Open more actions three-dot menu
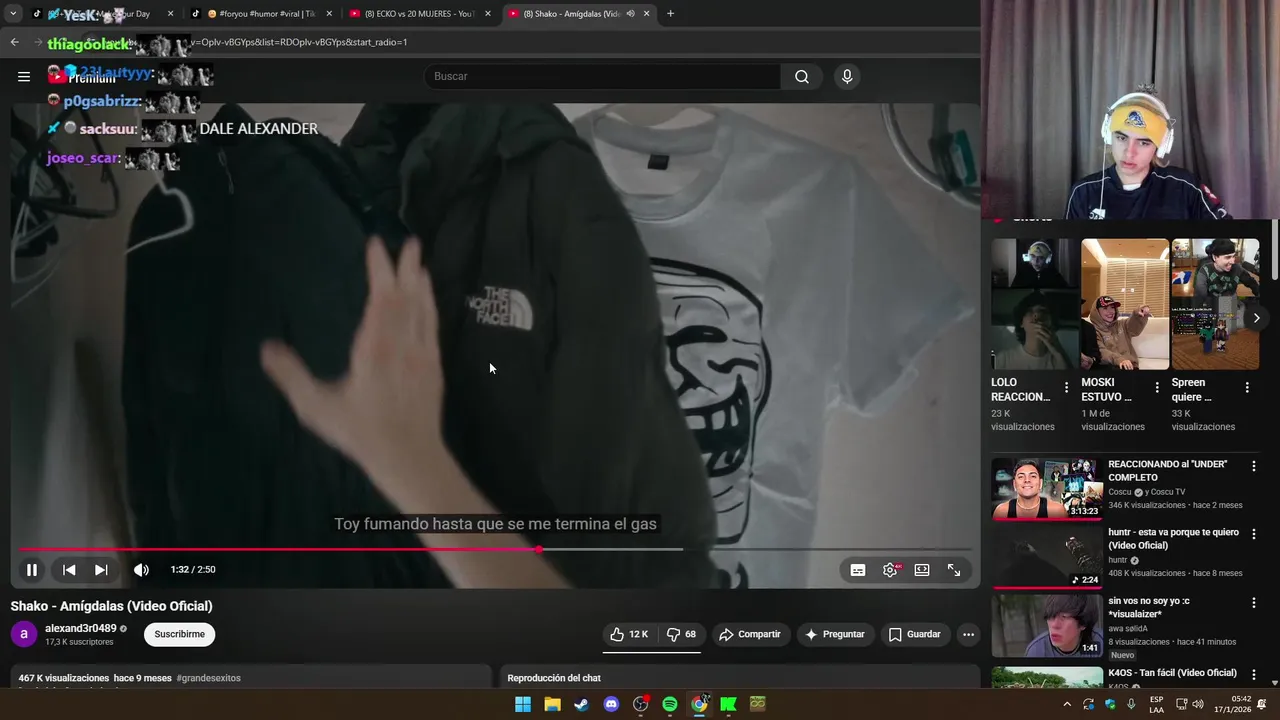1280x720 pixels. click(x=968, y=634)
